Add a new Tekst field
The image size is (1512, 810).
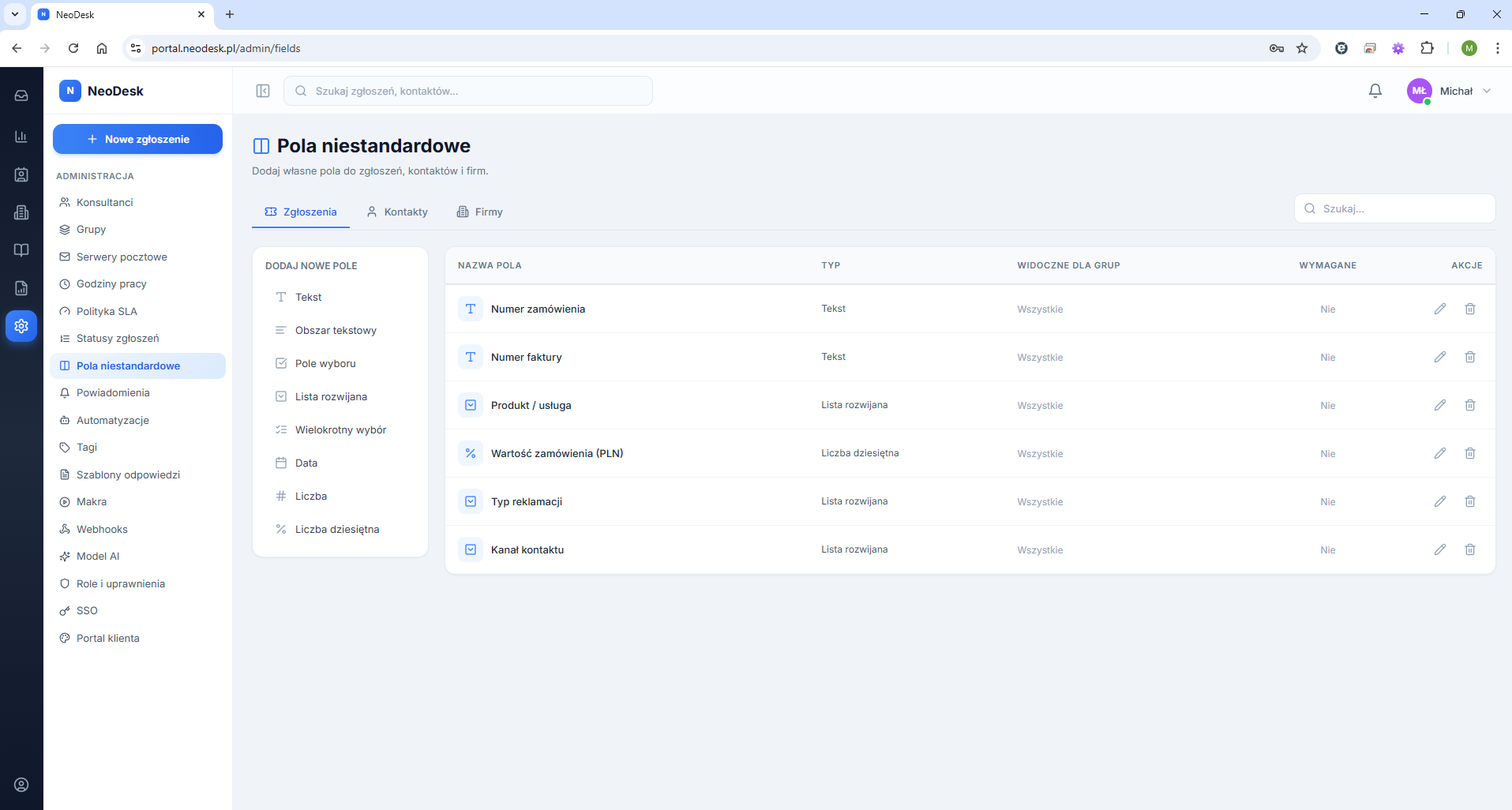(x=340, y=297)
